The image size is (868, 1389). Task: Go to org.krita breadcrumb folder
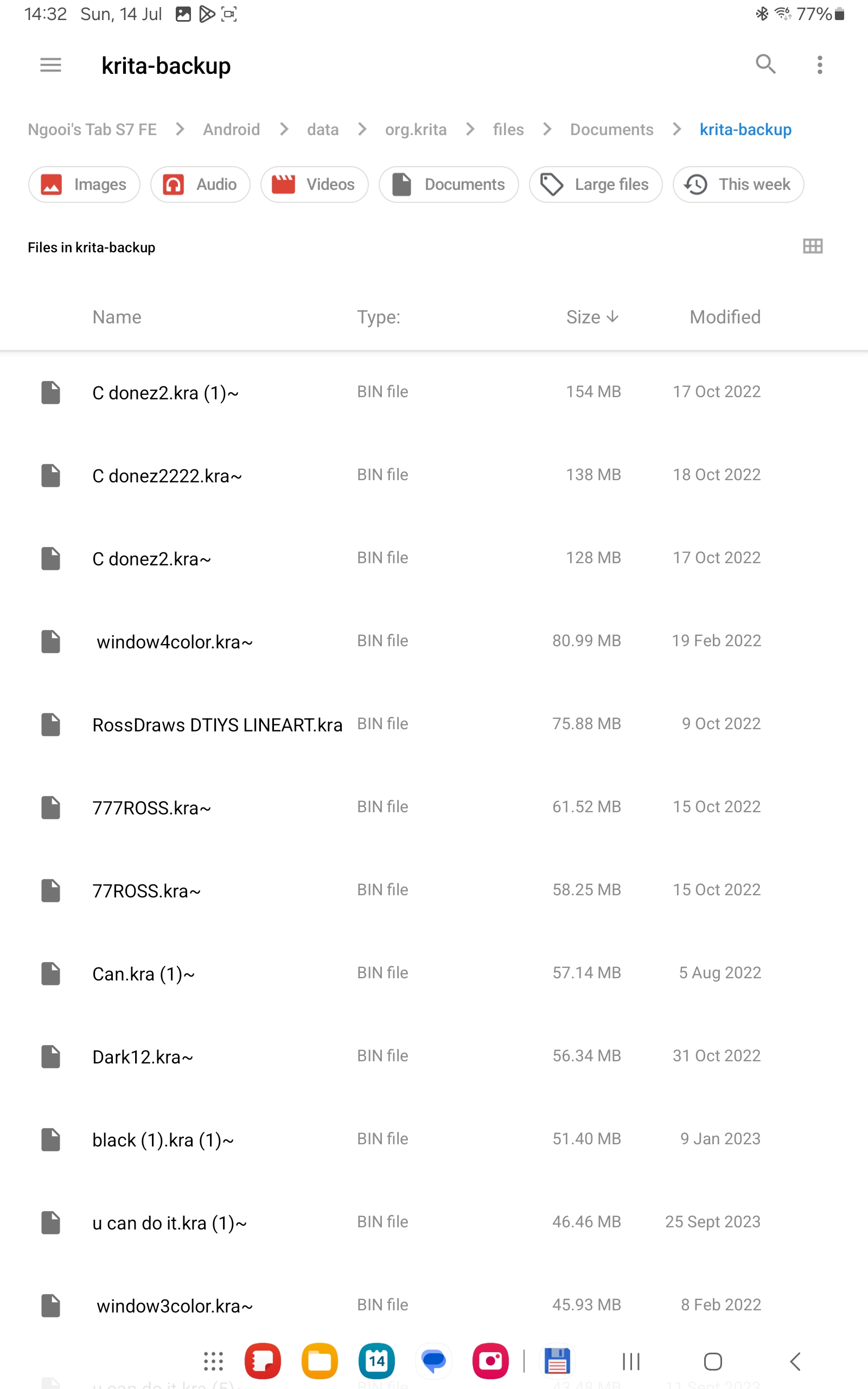click(x=415, y=130)
